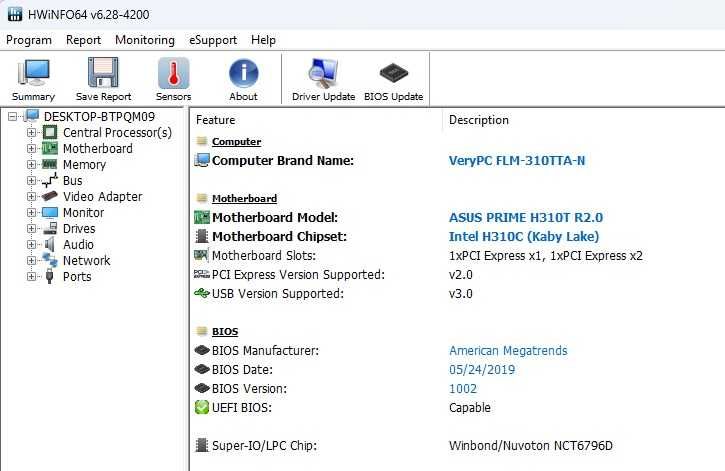Select the Audio speaker tree icon

[x=49, y=245]
